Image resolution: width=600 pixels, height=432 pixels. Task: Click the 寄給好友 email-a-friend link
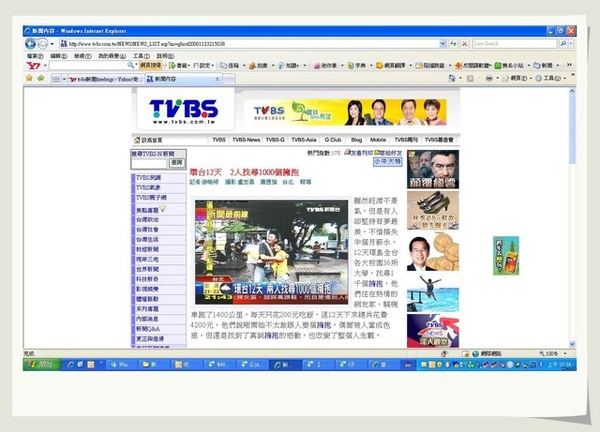(x=388, y=153)
